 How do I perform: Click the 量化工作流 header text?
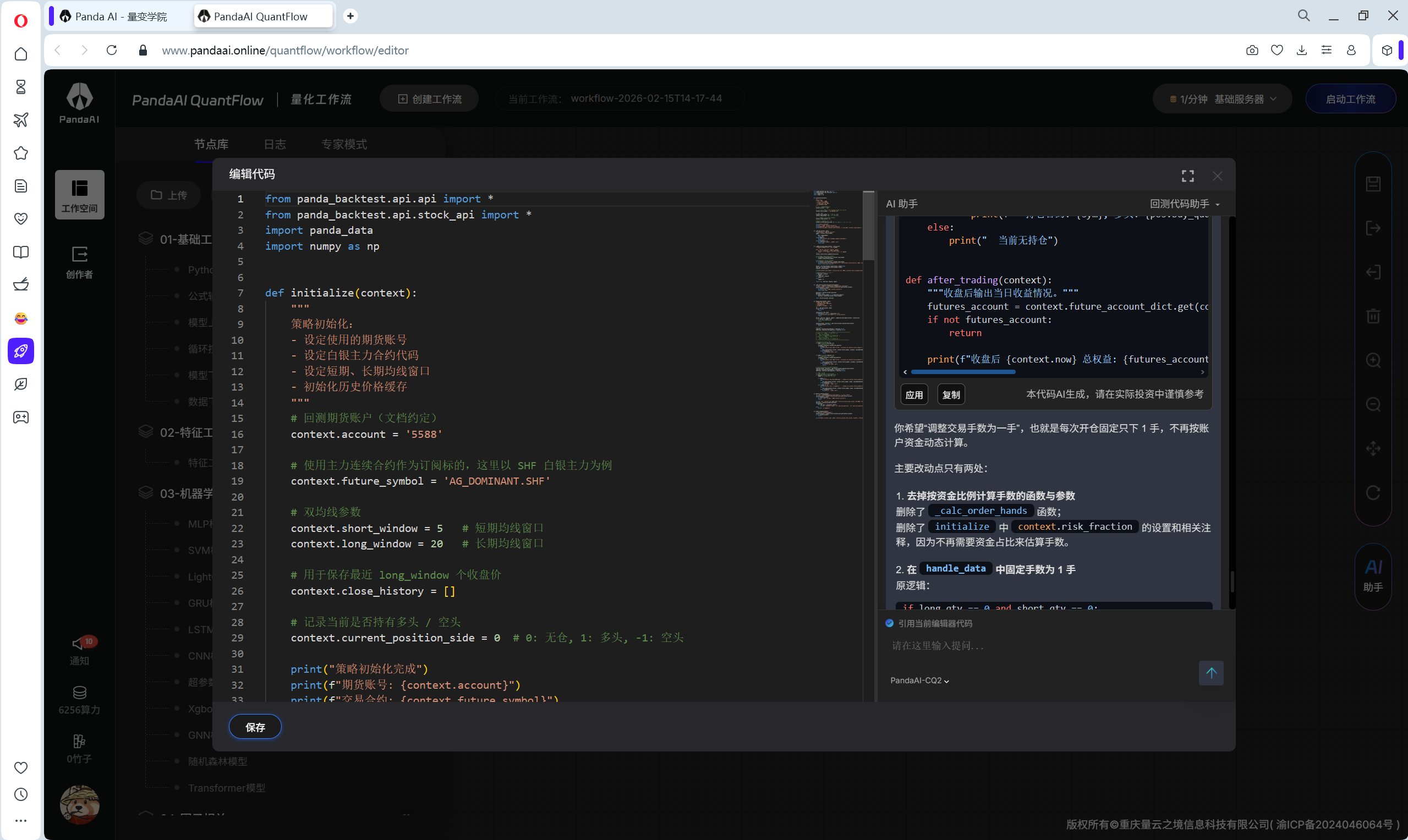(321, 99)
